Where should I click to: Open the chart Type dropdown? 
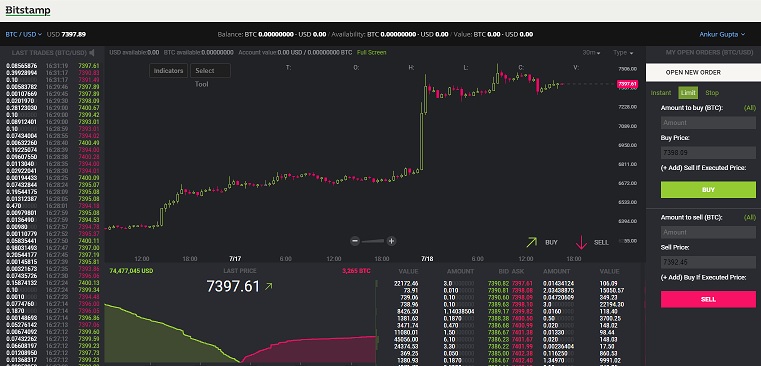pos(623,52)
